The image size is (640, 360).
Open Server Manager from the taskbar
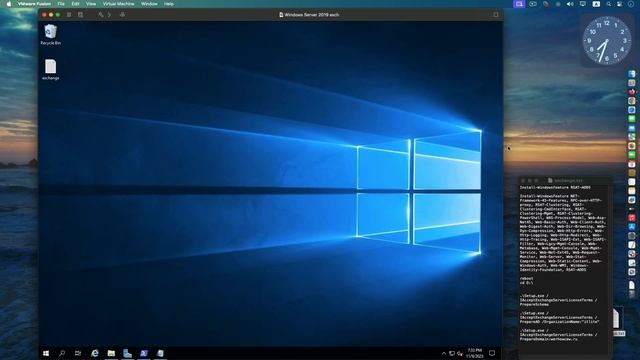point(127,353)
